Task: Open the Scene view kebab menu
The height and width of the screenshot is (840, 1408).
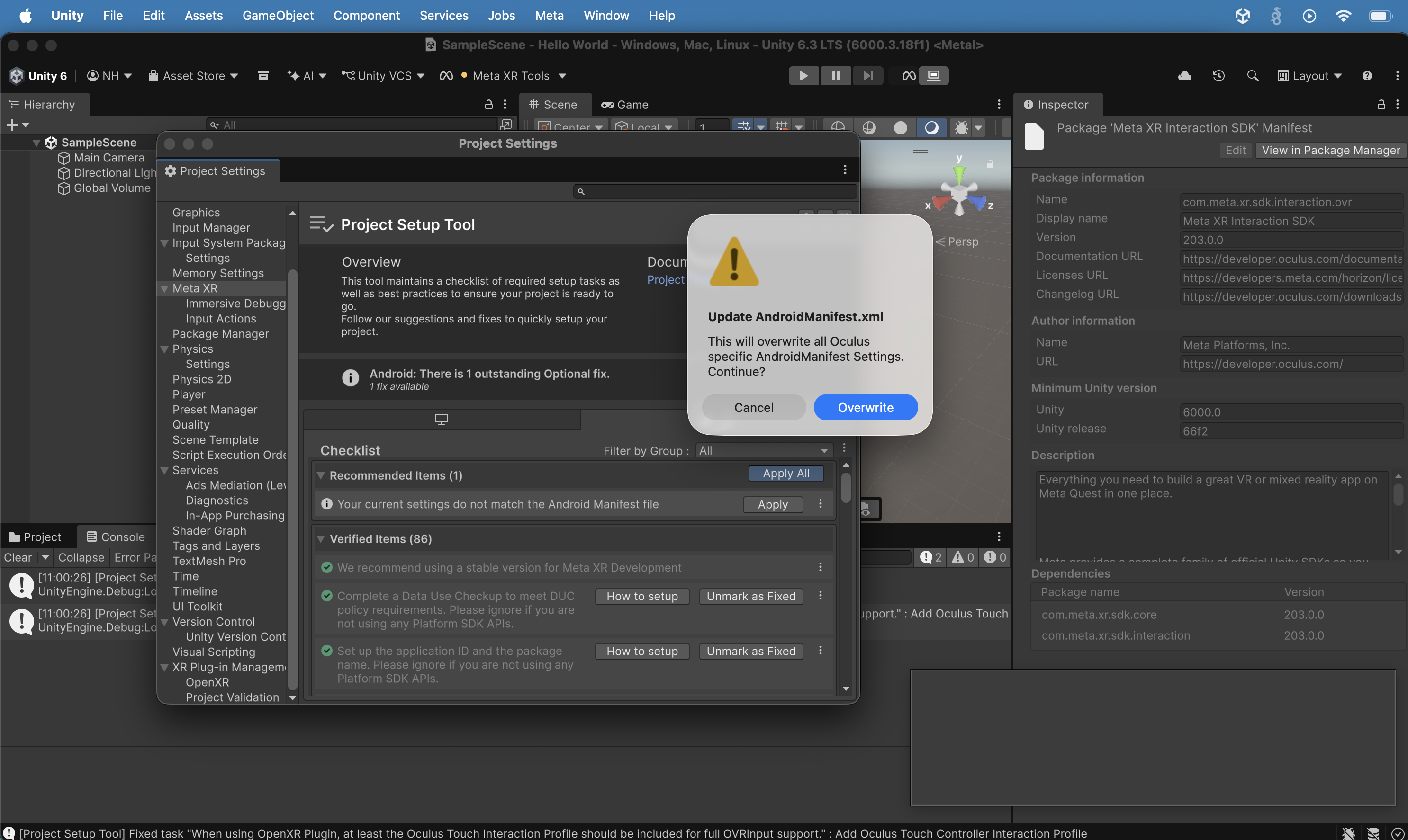Action: point(999,104)
